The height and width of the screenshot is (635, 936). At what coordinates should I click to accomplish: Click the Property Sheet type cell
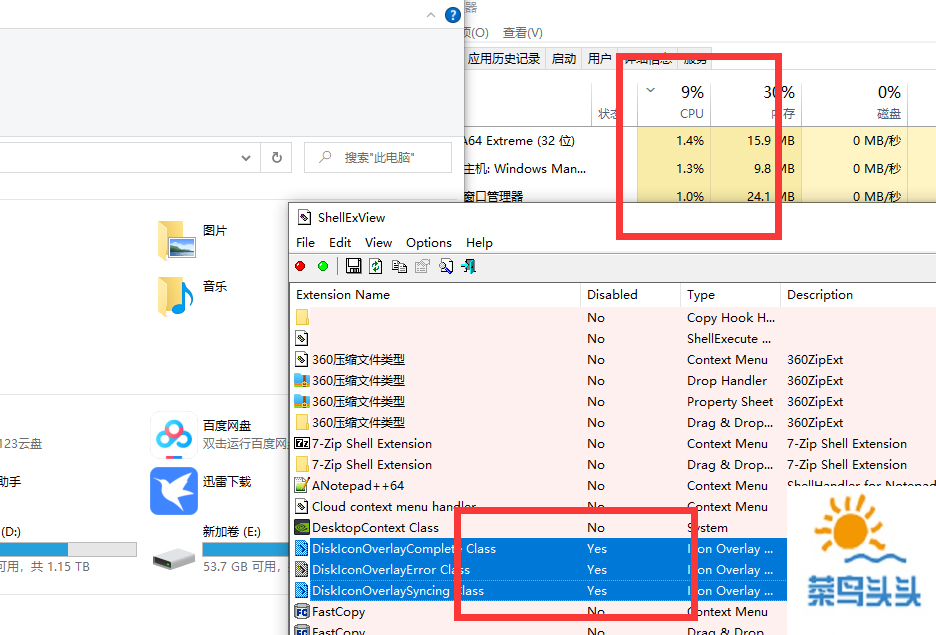(x=729, y=402)
